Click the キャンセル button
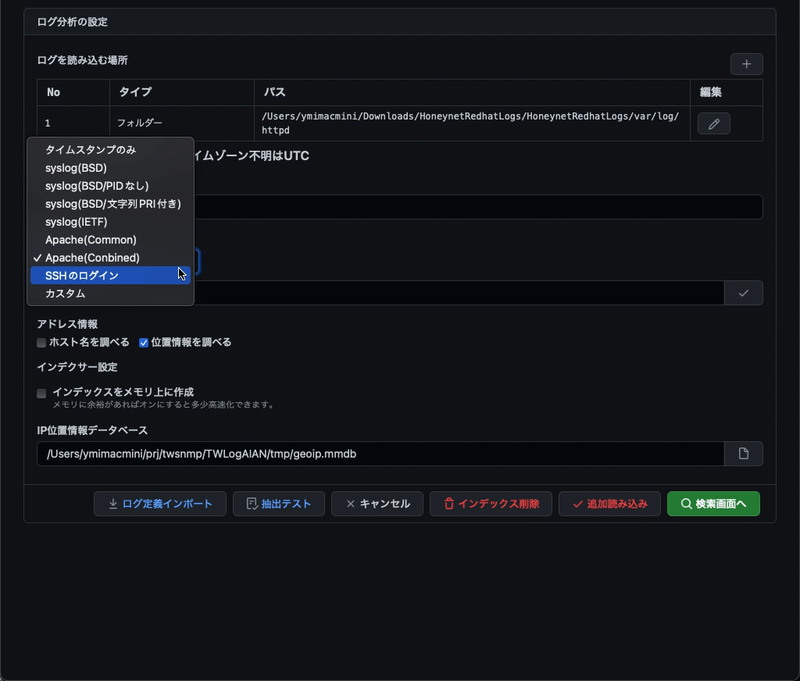The width and height of the screenshot is (800, 681). pyautogui.click(x=377, y=504)
